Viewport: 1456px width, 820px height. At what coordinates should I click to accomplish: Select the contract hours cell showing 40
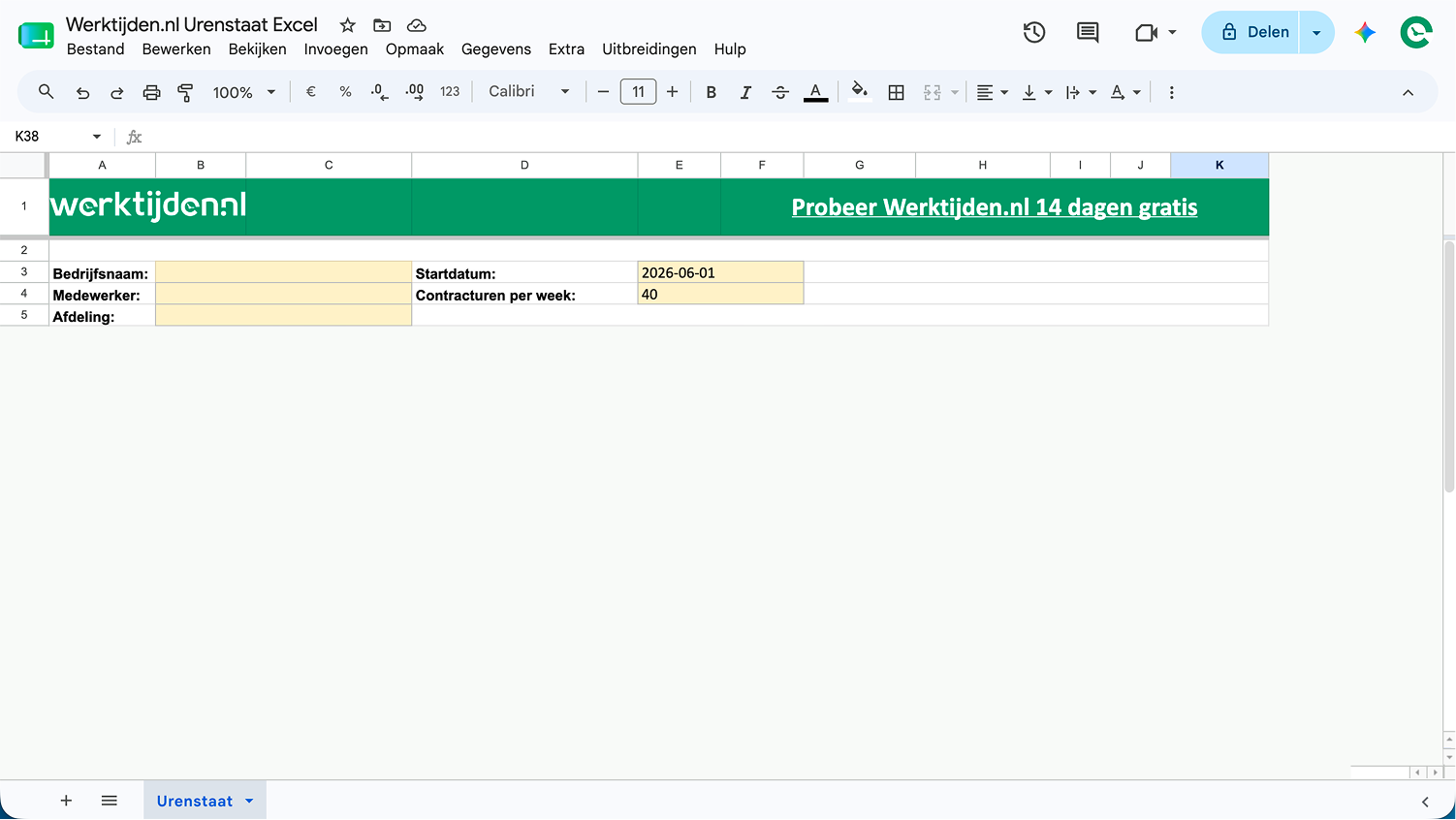tap(720, 294)
